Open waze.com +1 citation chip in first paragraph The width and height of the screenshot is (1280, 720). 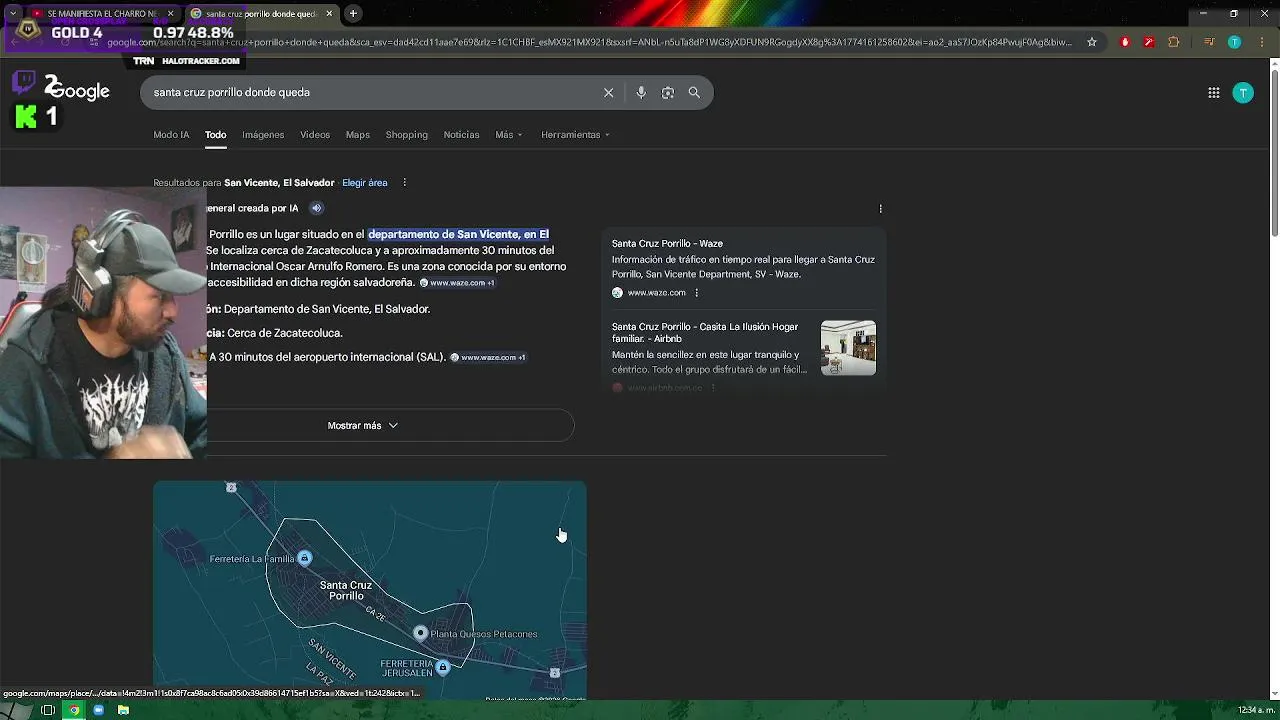457,283
